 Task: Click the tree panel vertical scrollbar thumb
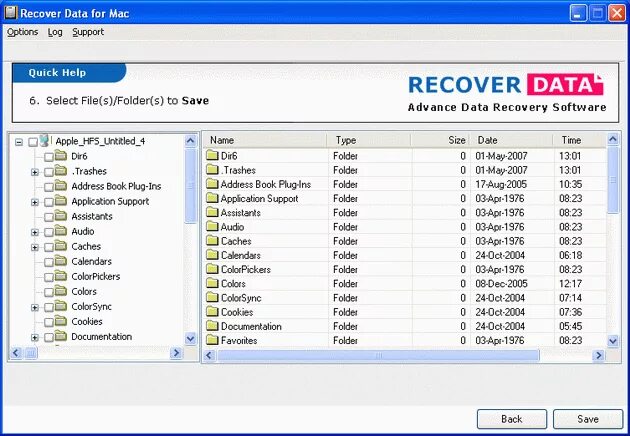(190, 186)
